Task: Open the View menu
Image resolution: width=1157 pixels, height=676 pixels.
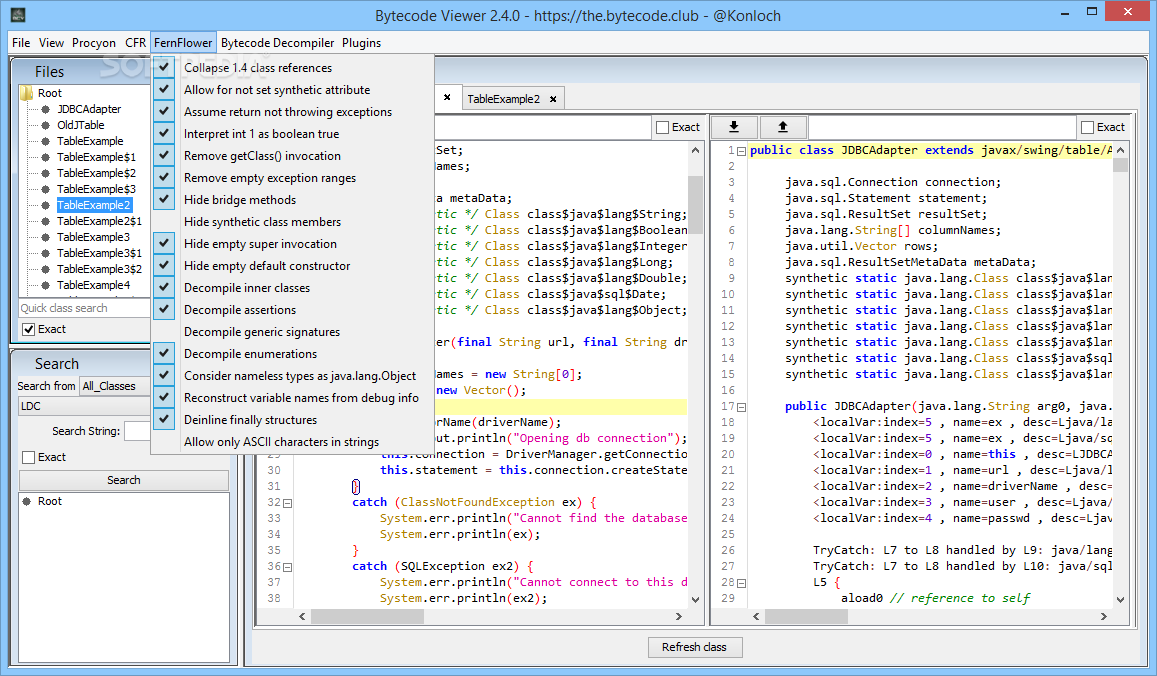Action: pyautogui.click(x=52, y=43)
